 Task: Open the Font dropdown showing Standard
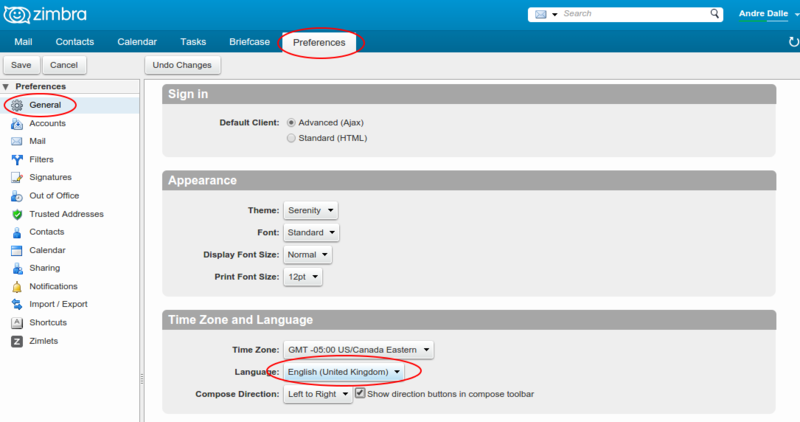click(x=311, y=232)
